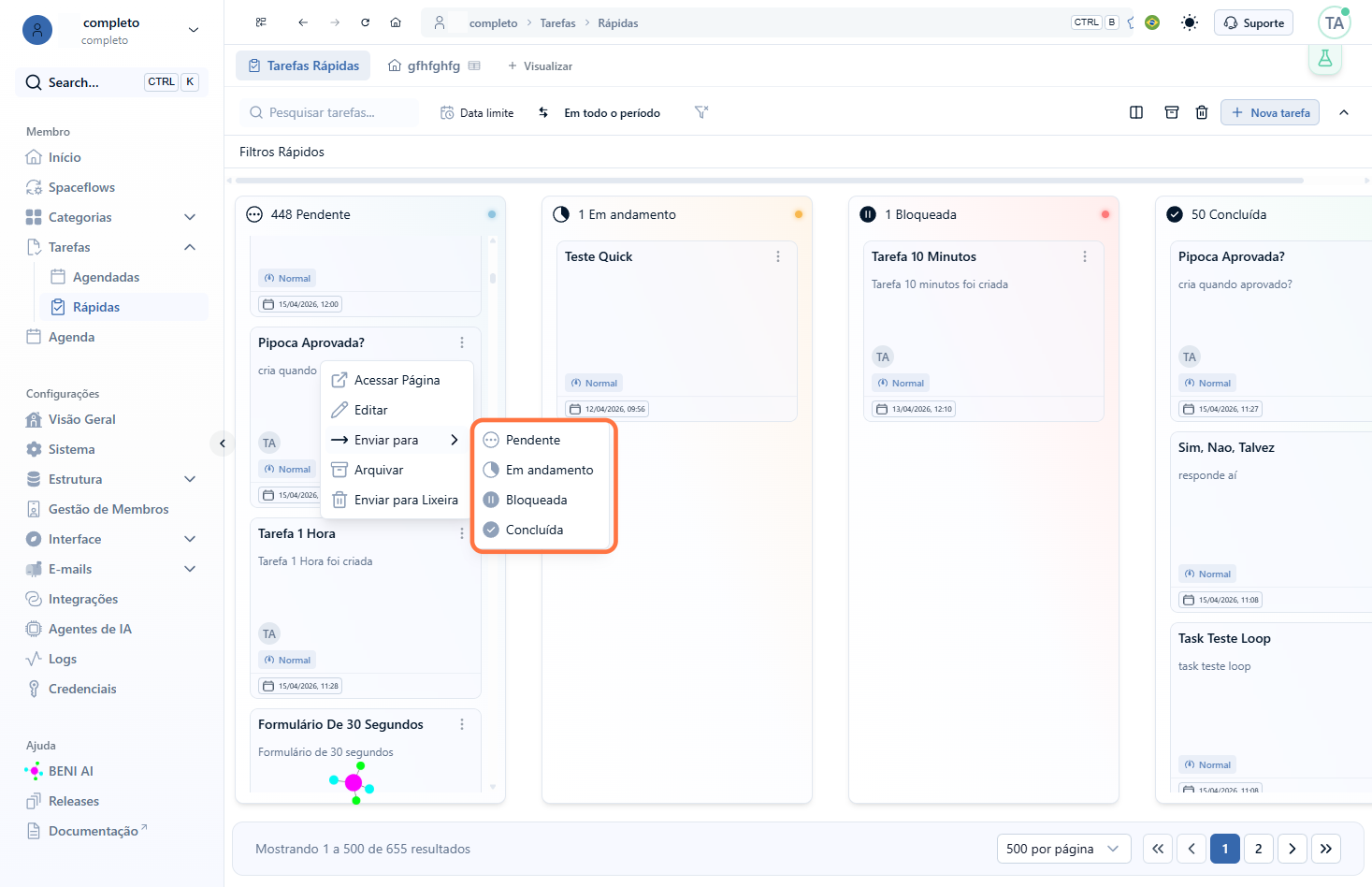The image size is (1372, 887).
Task: Click the Nova tarefa button
Action: pos(1270,112)
